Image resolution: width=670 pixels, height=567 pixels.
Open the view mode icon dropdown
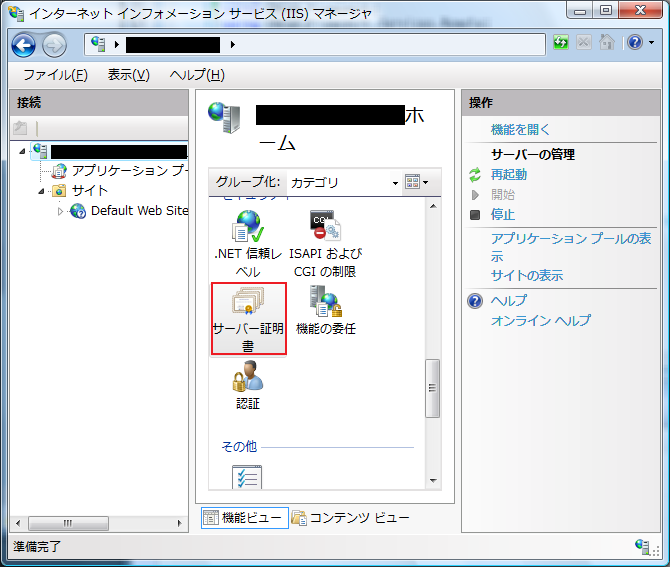click(417, 182)
